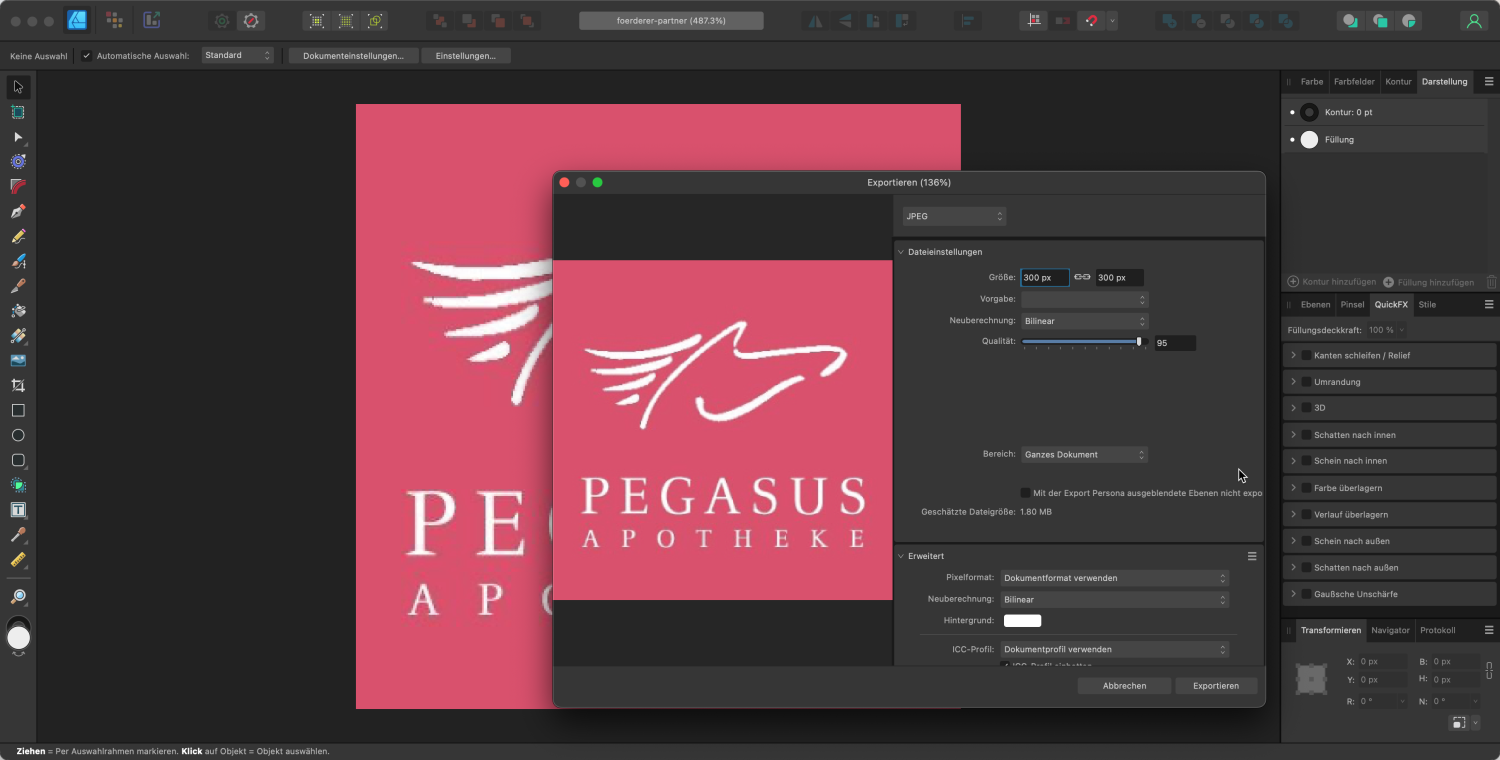Enable Schein nach innen checkbox

click(x=1306, y=461)
